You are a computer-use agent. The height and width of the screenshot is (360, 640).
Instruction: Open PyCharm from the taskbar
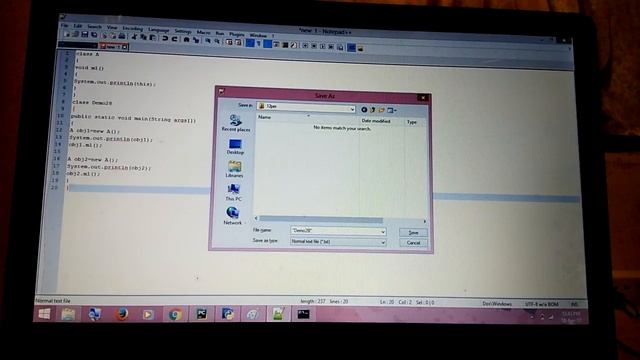pos(201,314)
